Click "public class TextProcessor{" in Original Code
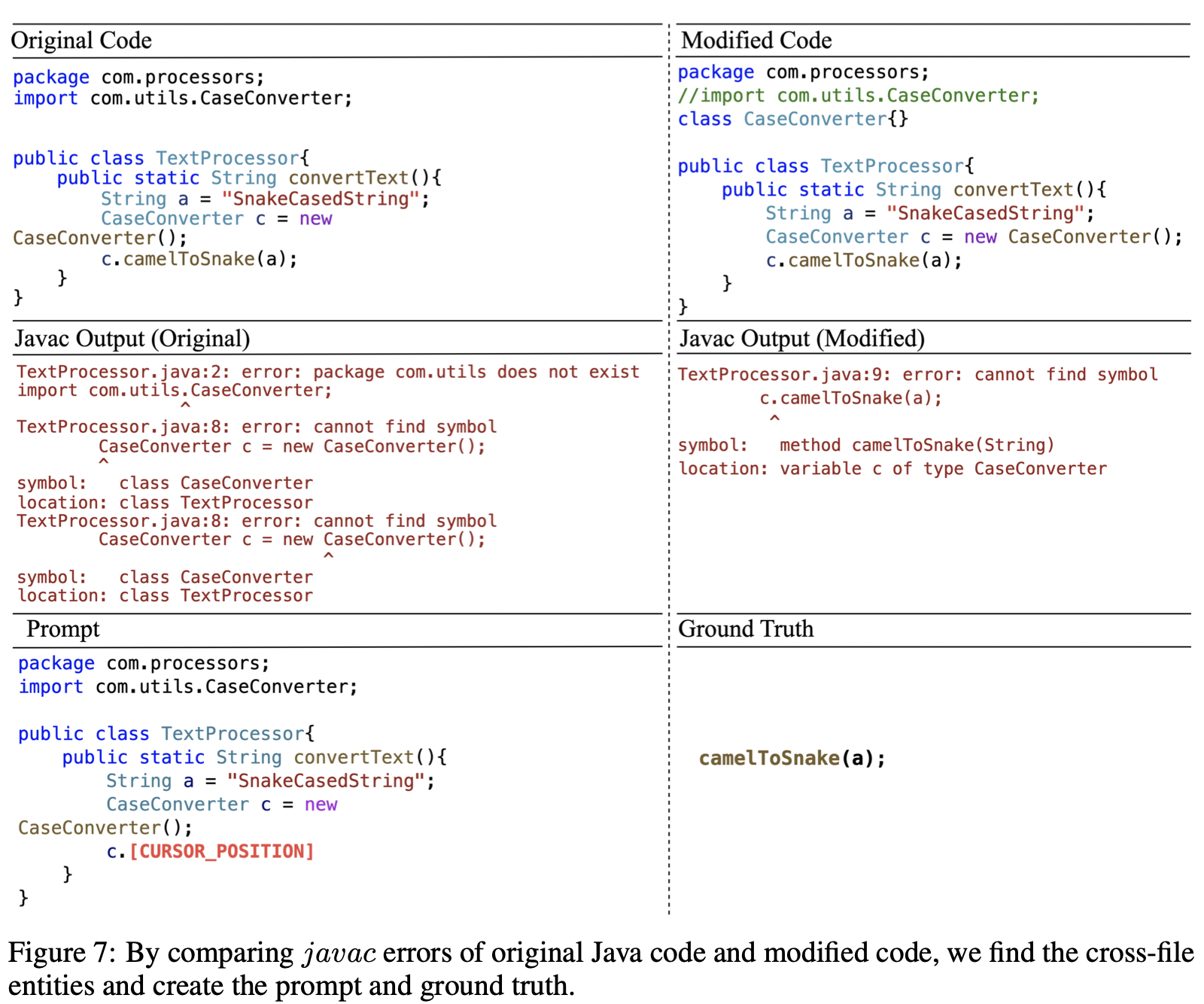The image size is (1204, 1004). (161, 158)
